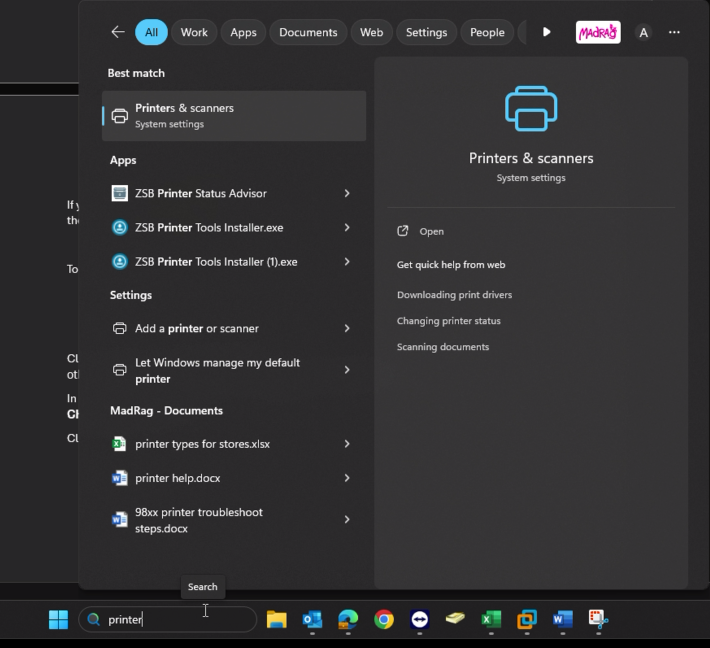Switch to the Settings filter tab
Image resolution: width=710 pixels, height=648 pixels.
click(x=426, y=32)
